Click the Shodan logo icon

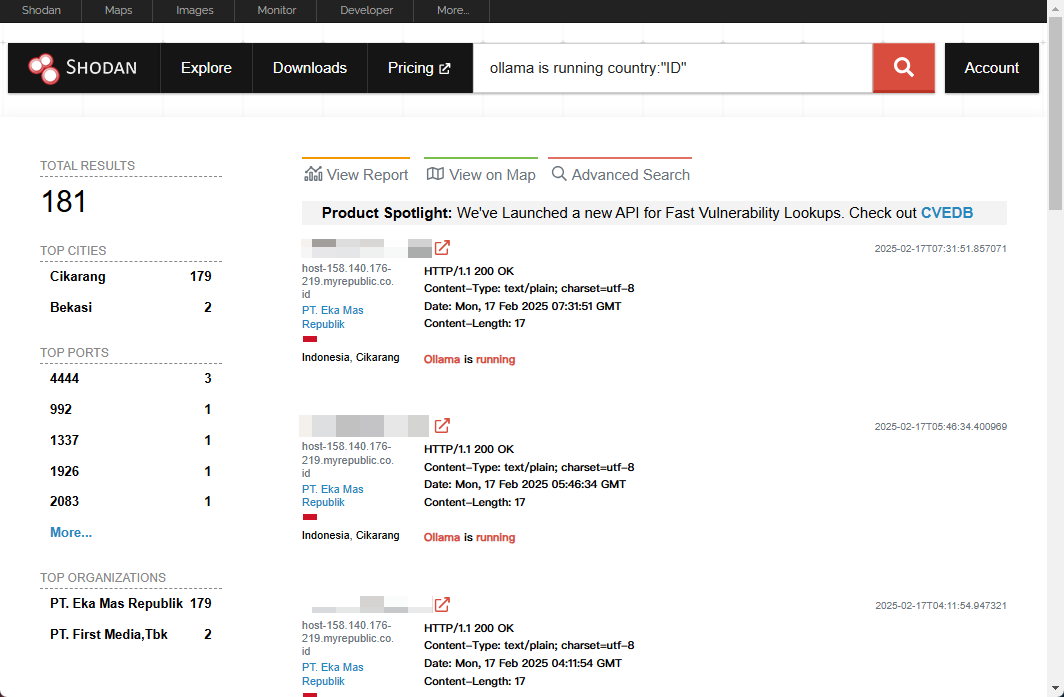coord(44,68)
